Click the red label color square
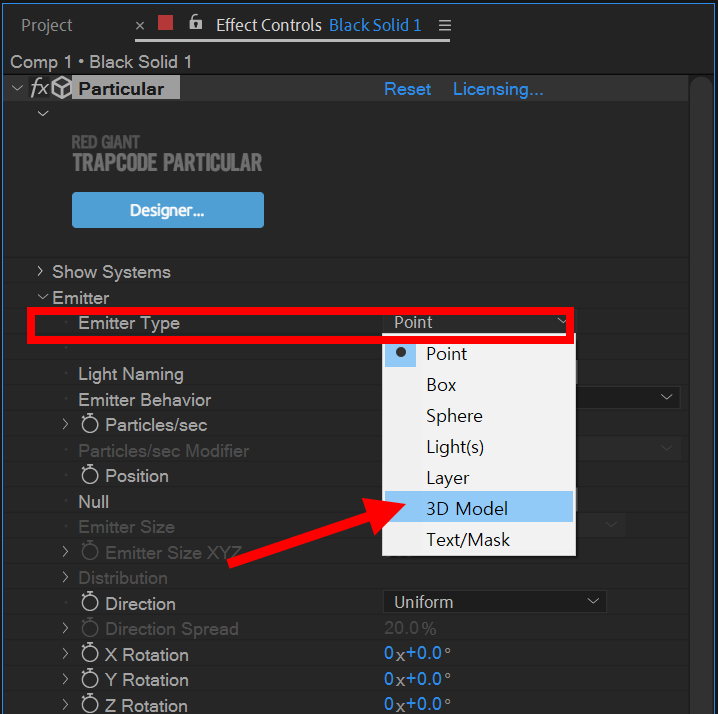 [x=165, y=22]
